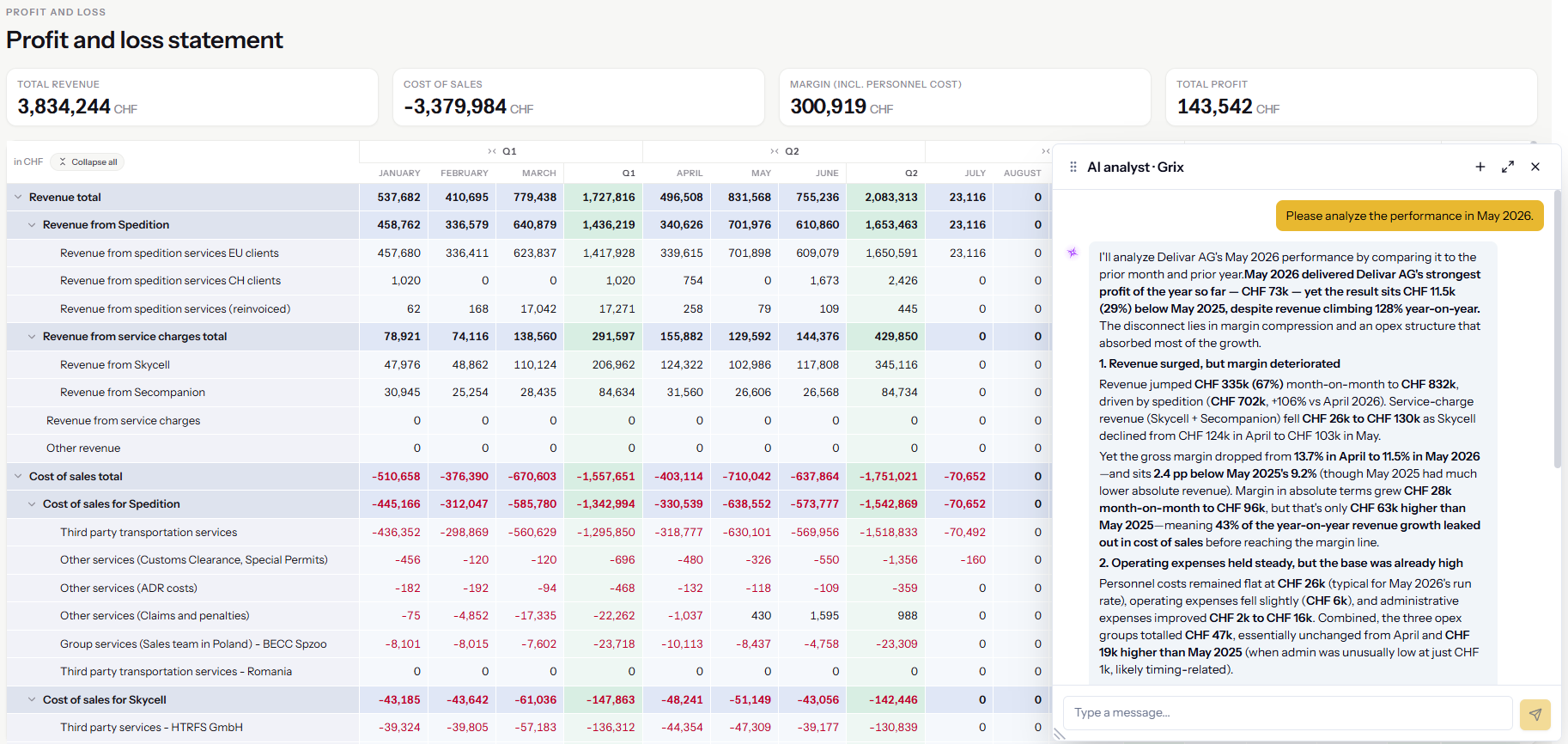Collapse Cost of sales for Skycell
The image size is (1568, 744).
pyautogui.click(x=32, y=699)
